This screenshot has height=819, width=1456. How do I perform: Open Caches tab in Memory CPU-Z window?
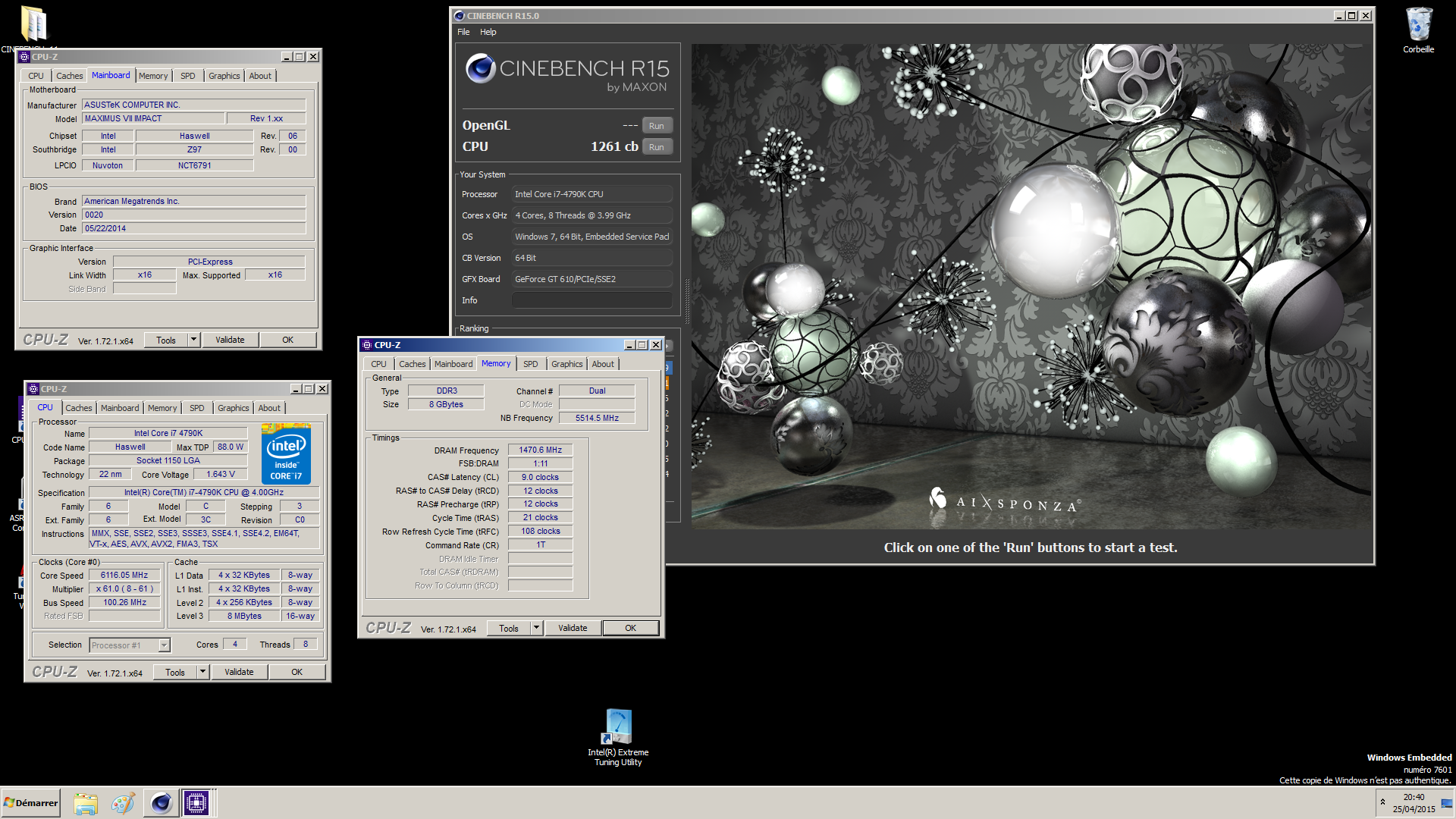tap(413, 364)
